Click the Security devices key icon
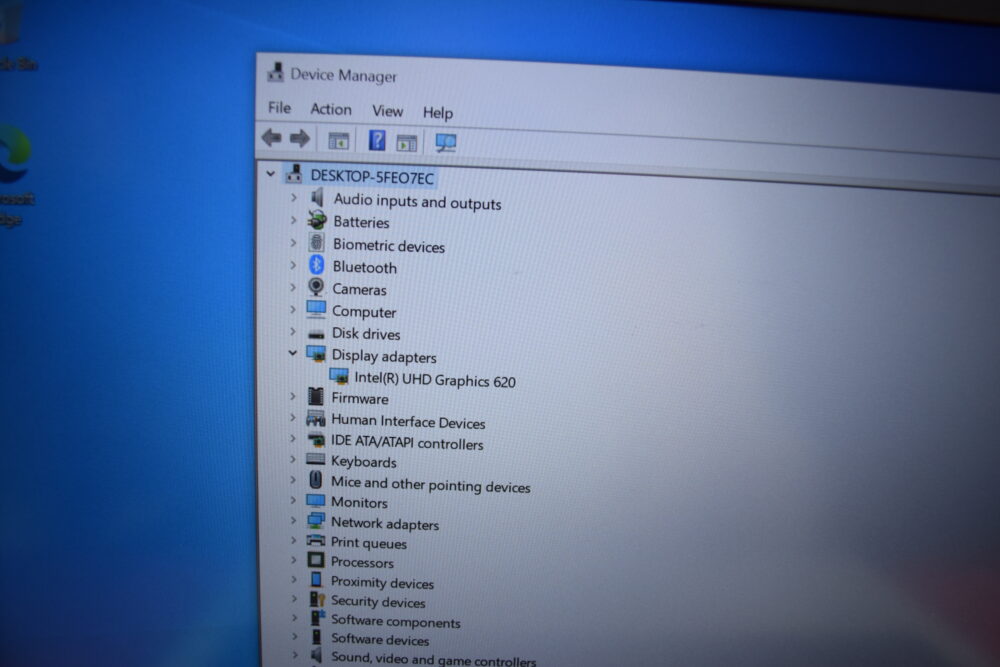 [x=317, y=599]
